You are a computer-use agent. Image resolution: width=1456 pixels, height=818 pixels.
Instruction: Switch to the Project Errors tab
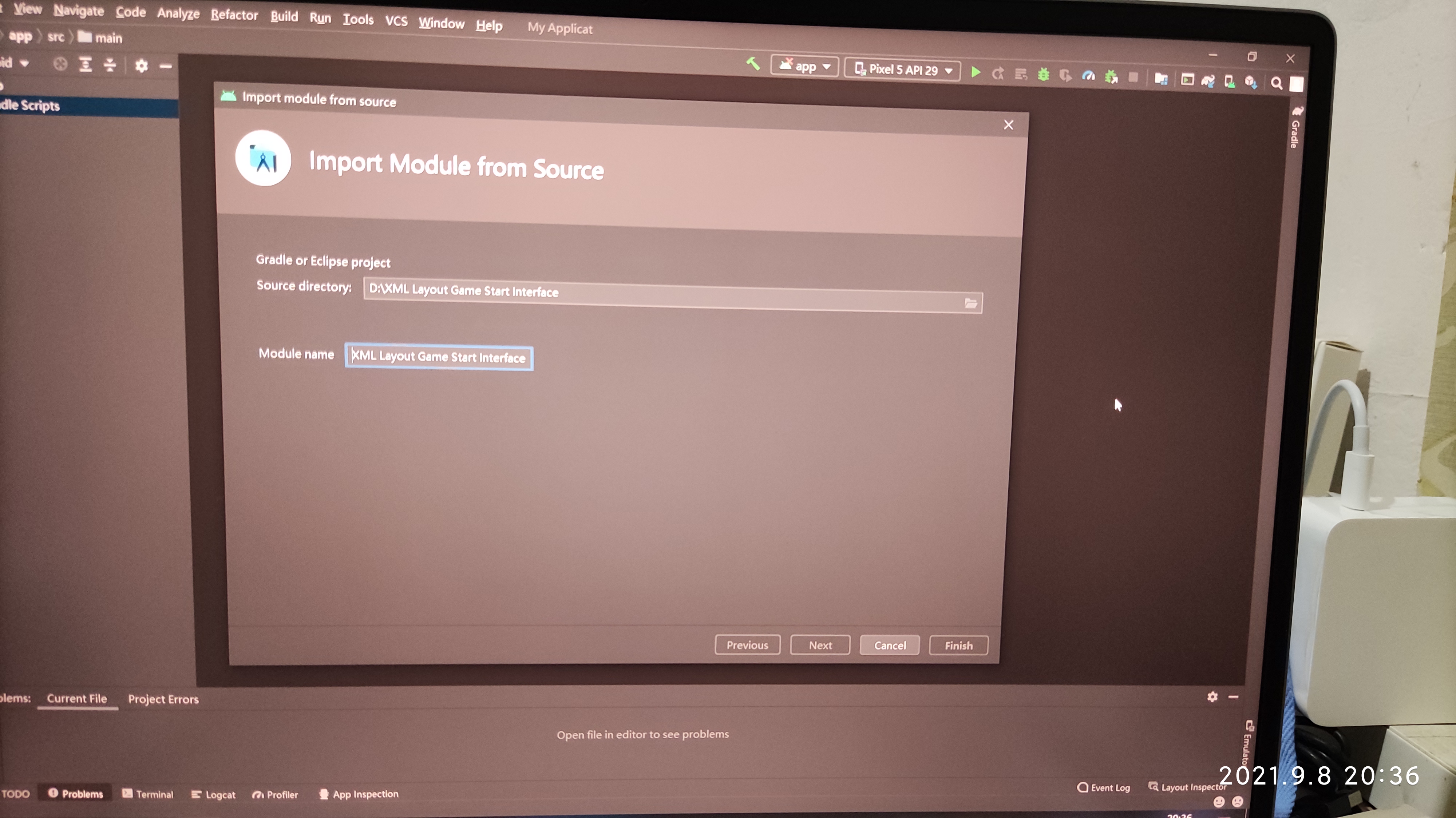click(163, 699)
